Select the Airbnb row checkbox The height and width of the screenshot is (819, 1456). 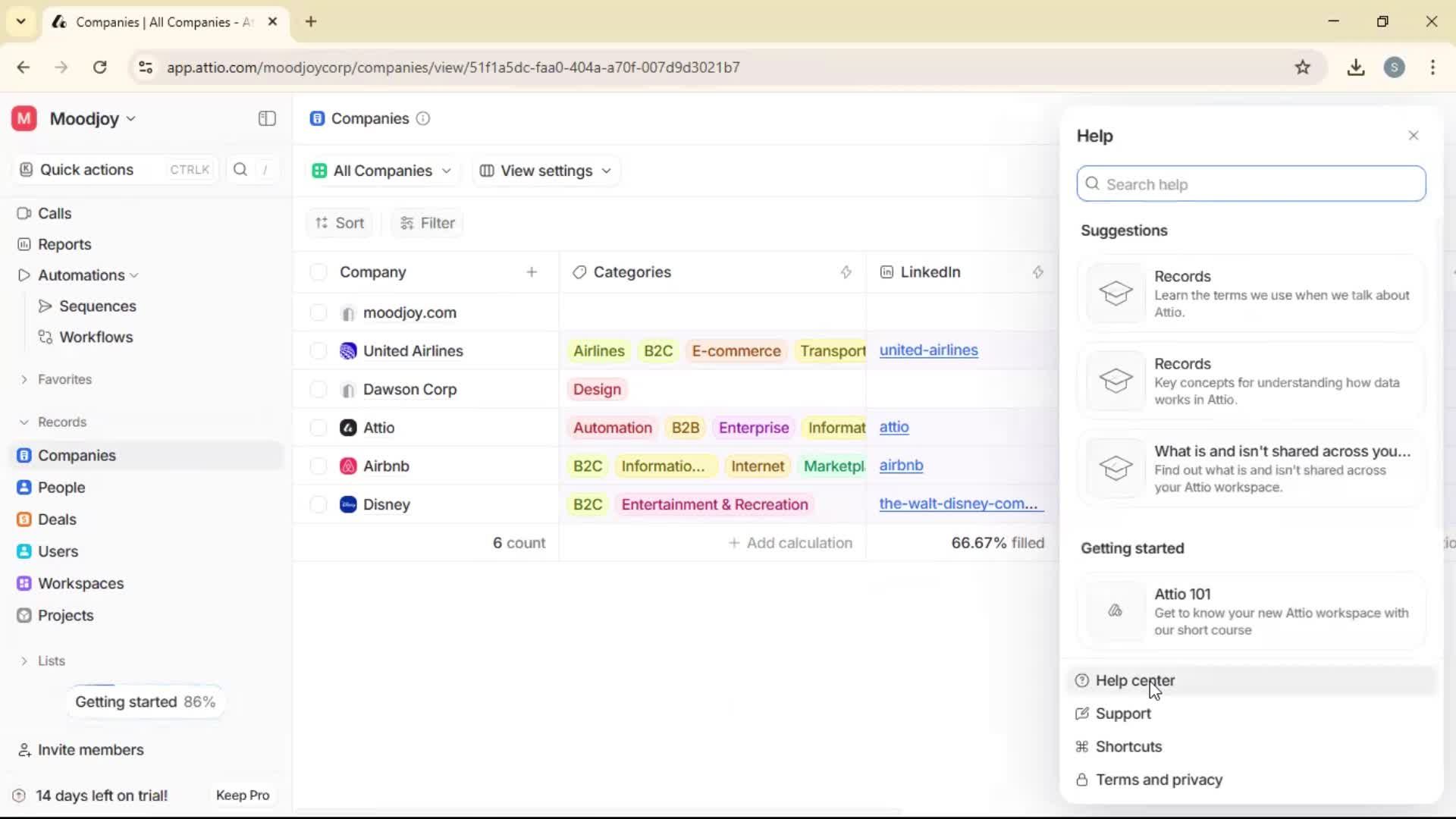[x=318, y=466]
